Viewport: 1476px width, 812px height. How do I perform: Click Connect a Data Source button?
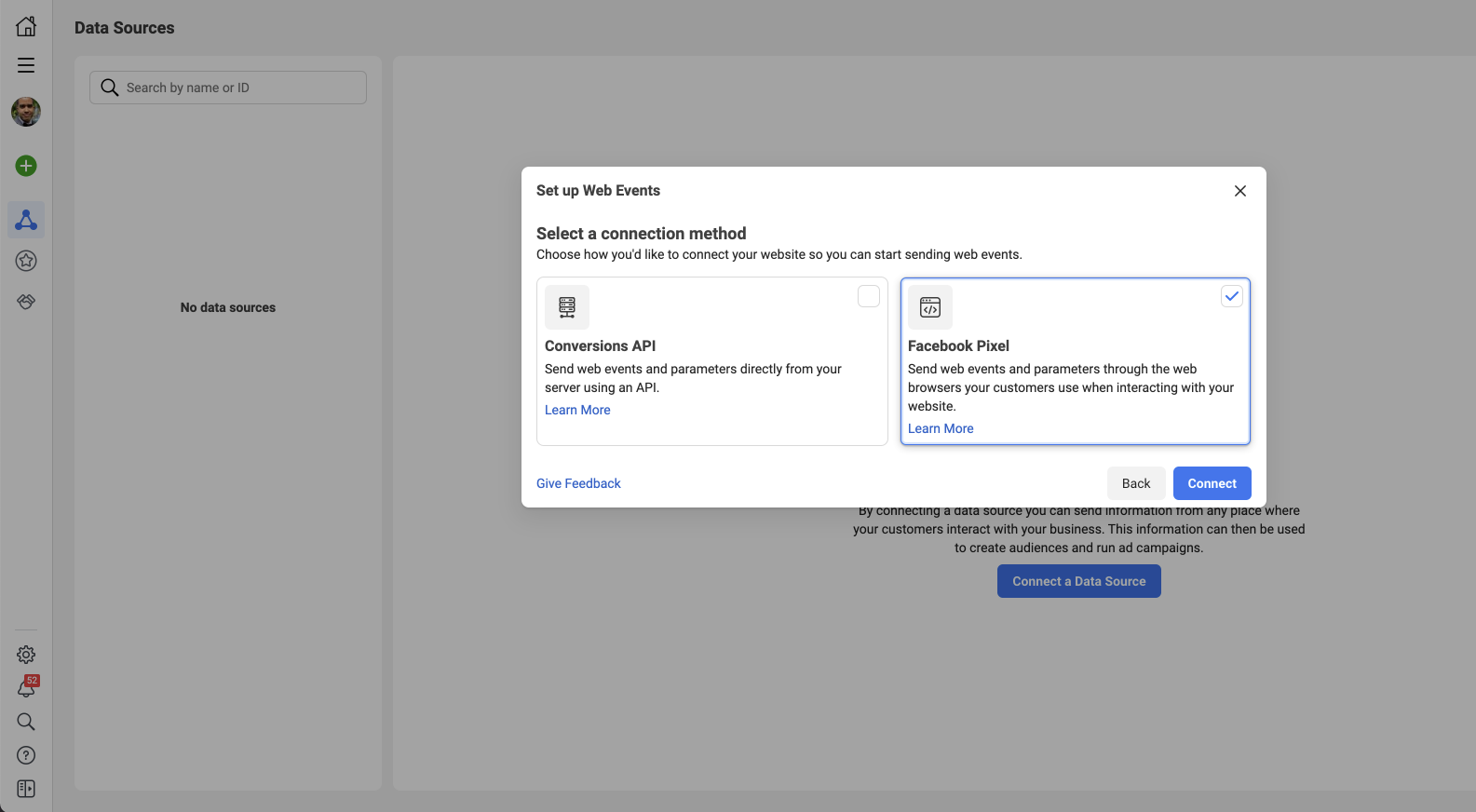(x=1079, y=581)
